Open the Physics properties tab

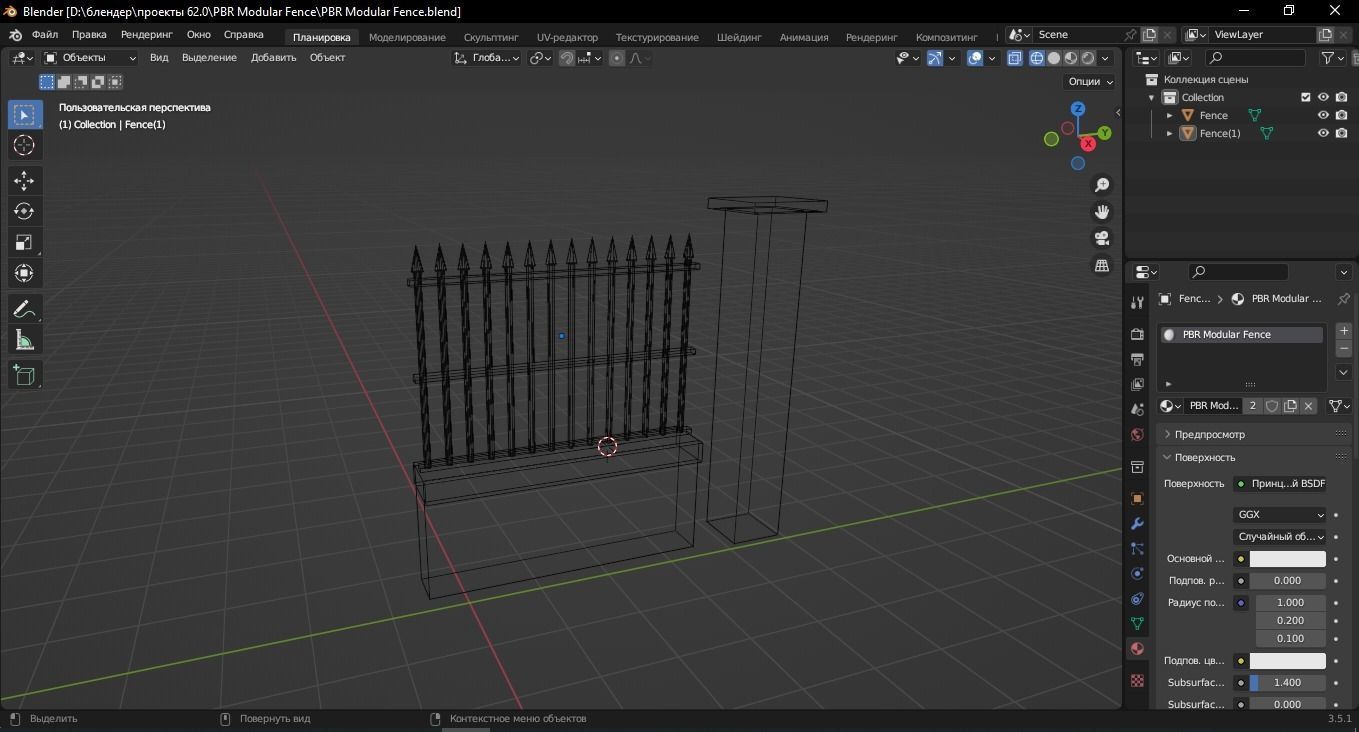click(1137, 574)
